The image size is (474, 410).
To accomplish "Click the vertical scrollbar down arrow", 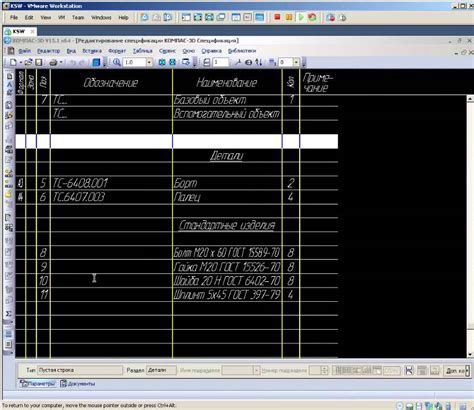I will click(470, 354).
